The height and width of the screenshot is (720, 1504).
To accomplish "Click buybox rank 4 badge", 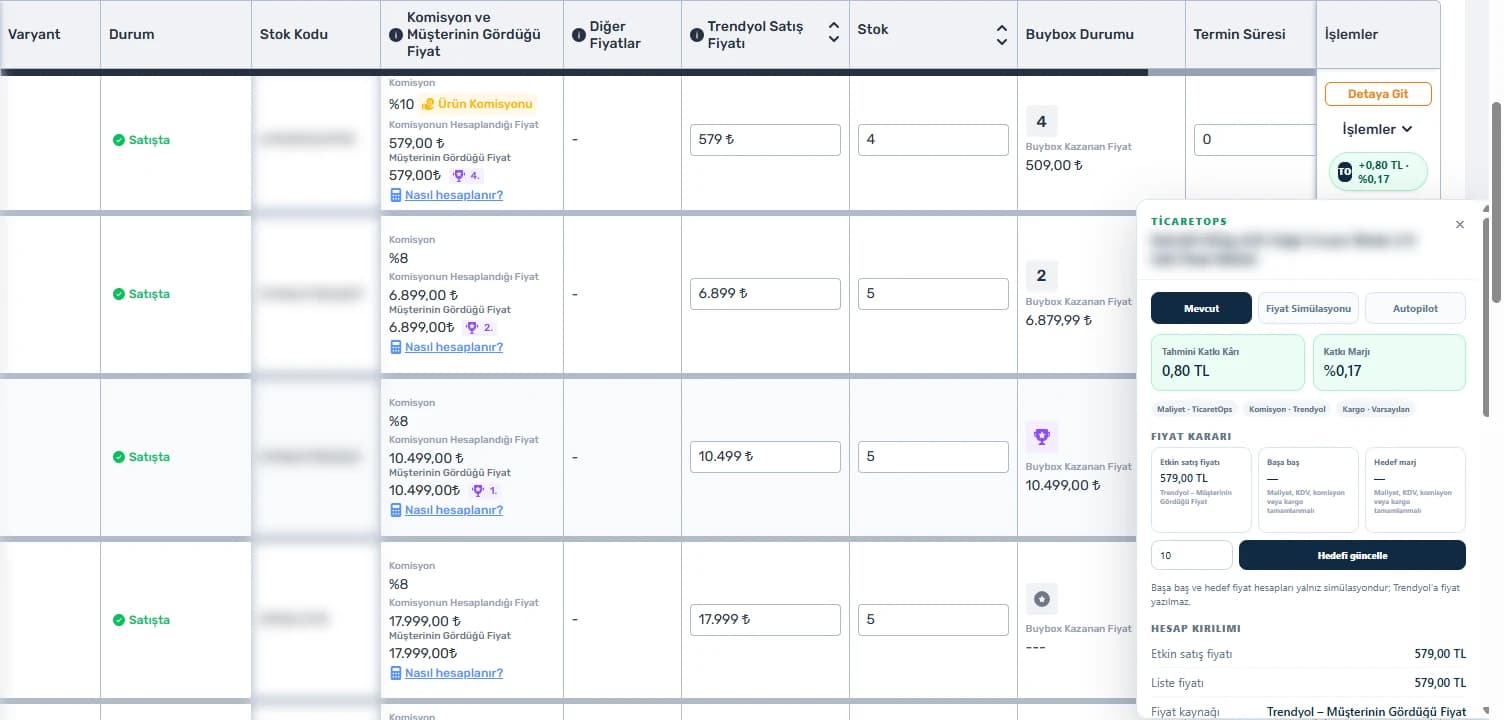I will [1041, 121].
